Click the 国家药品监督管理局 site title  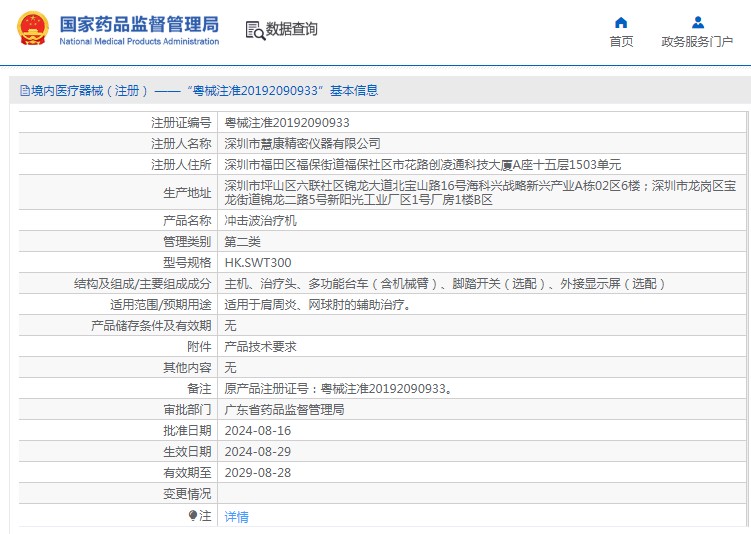click(x=138, y=23)
